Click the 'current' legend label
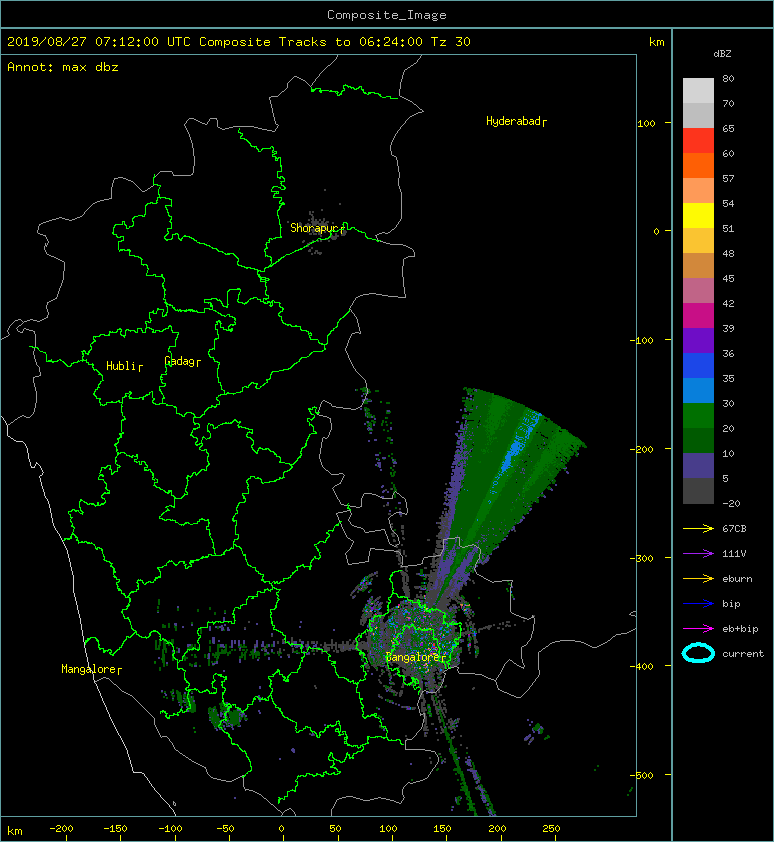The image size is (774, 842). click(x=743, y=654)
